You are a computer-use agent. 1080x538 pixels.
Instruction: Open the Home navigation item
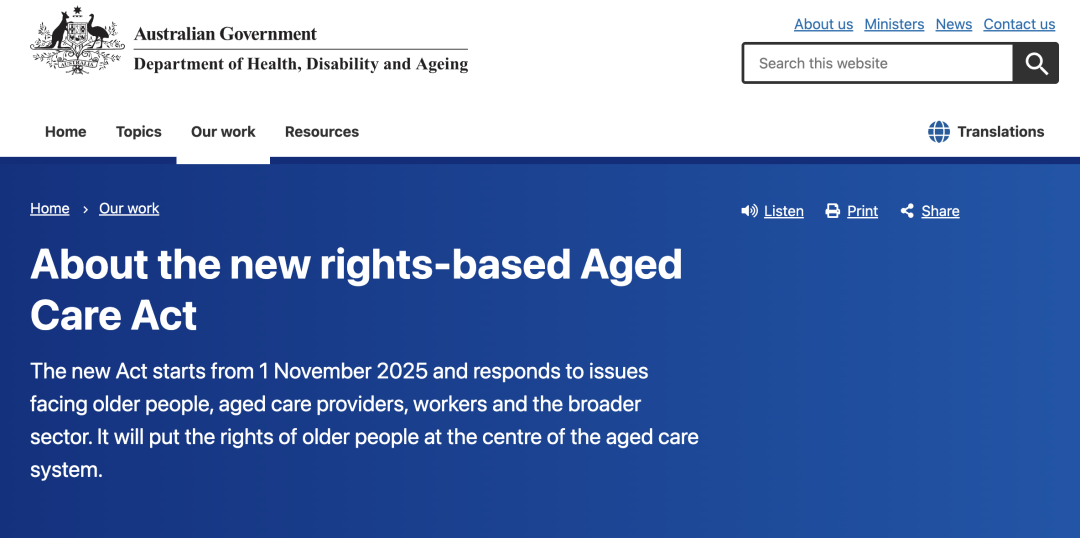click(x=66, y=132)
